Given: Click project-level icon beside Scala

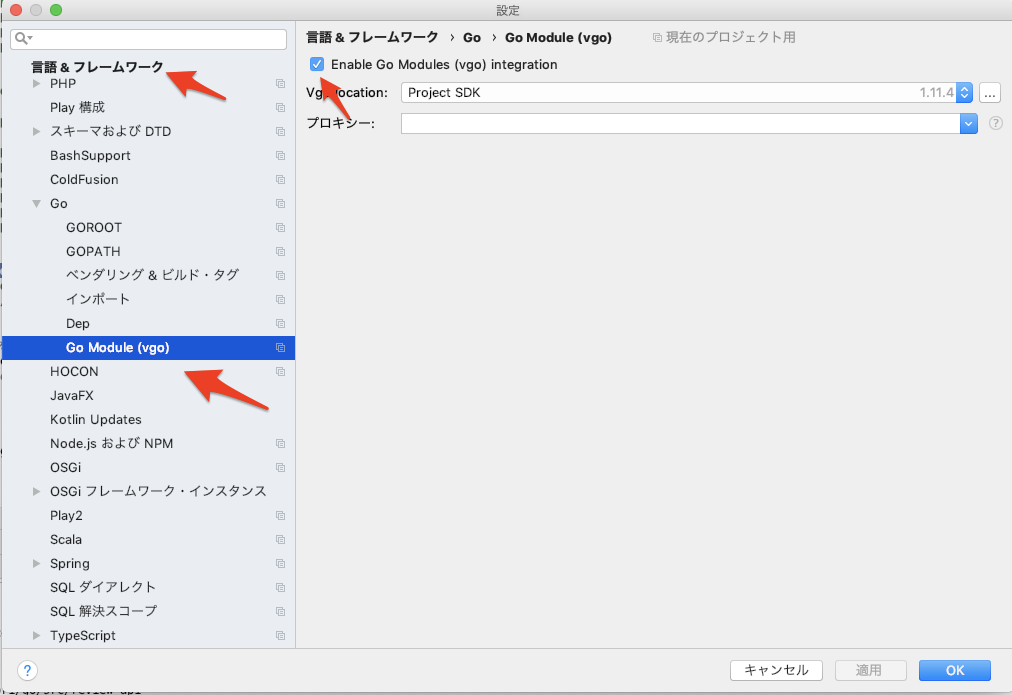Looking at the screenshot, I should [x=280, y=539].
